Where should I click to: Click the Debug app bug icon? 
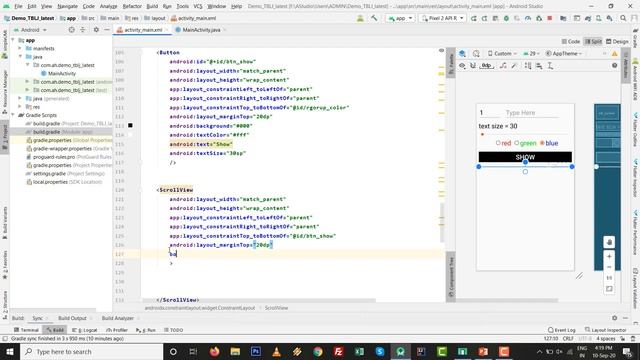506,18
